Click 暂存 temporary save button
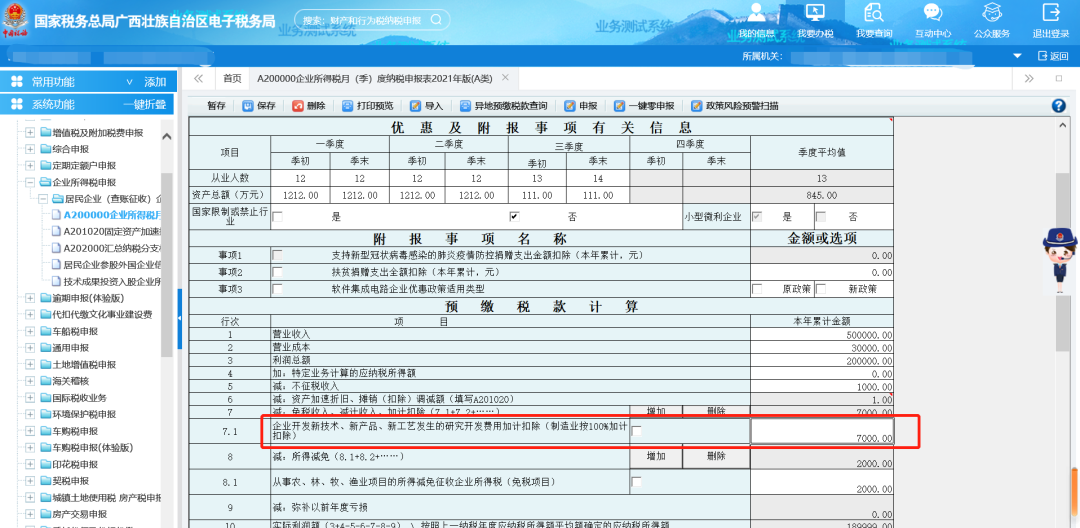This screenshot has height=528, width=1080. coord(216,106)
